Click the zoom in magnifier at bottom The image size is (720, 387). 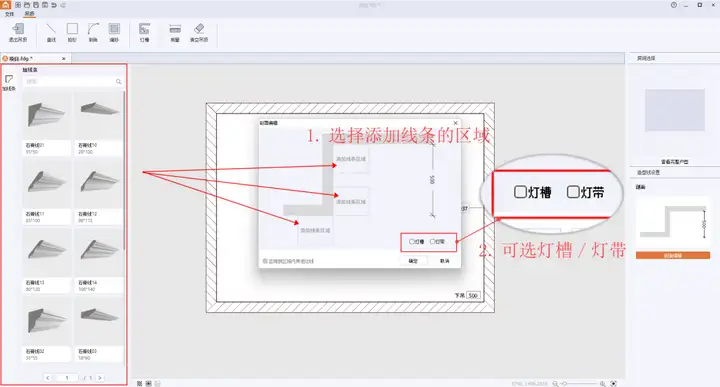[602, 383]
